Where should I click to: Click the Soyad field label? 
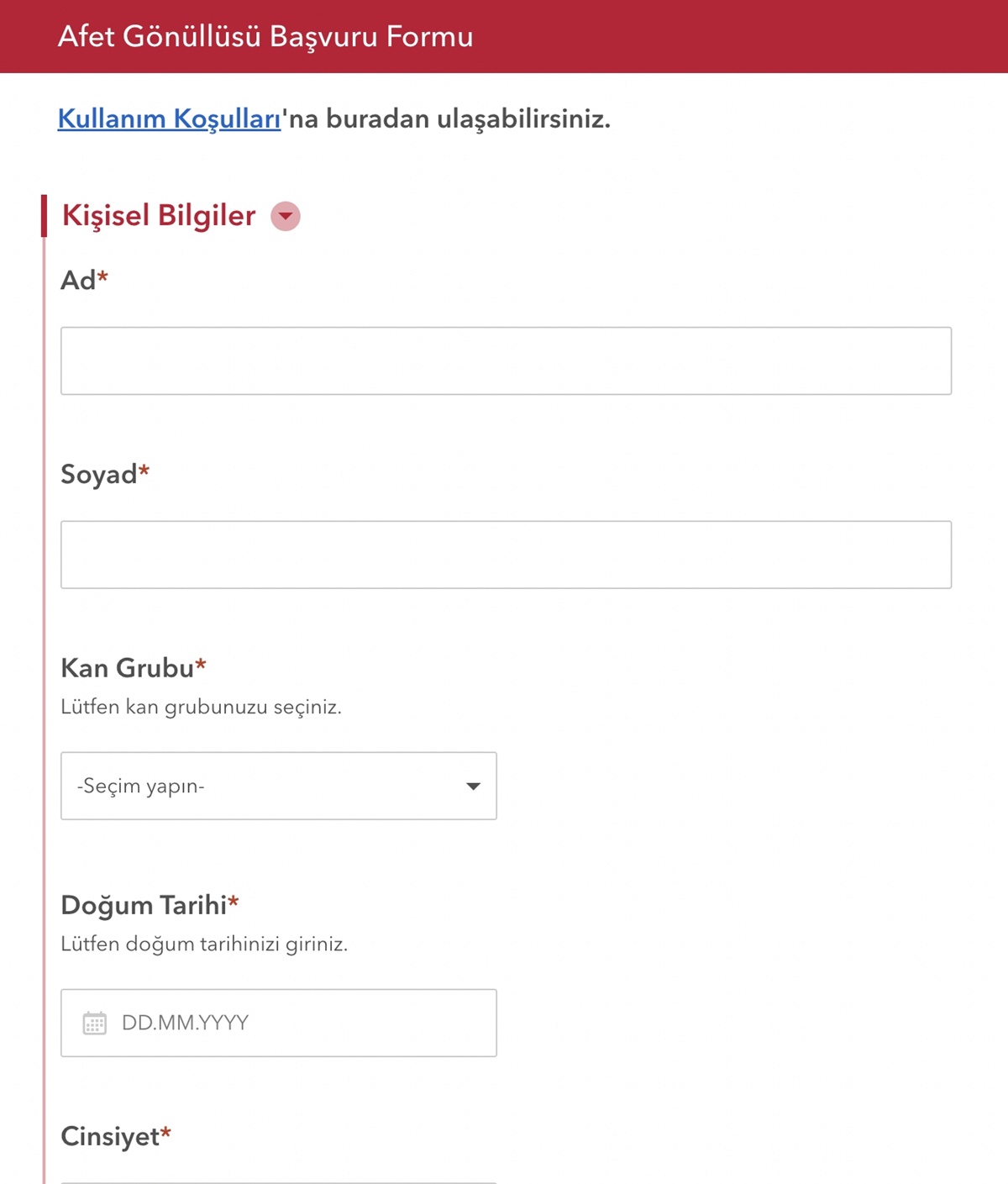[104, 474]
